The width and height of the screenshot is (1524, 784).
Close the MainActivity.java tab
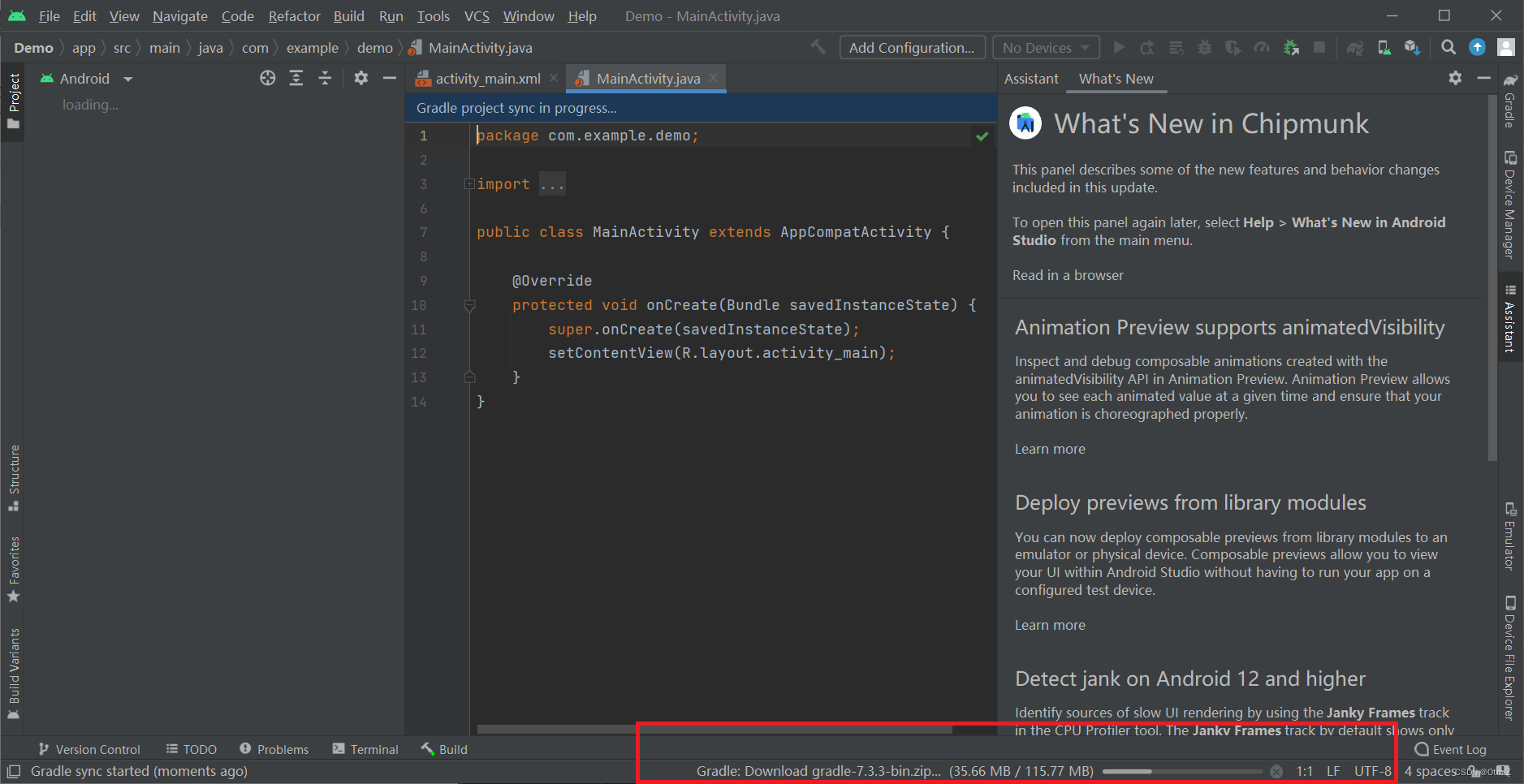point(713,78)
